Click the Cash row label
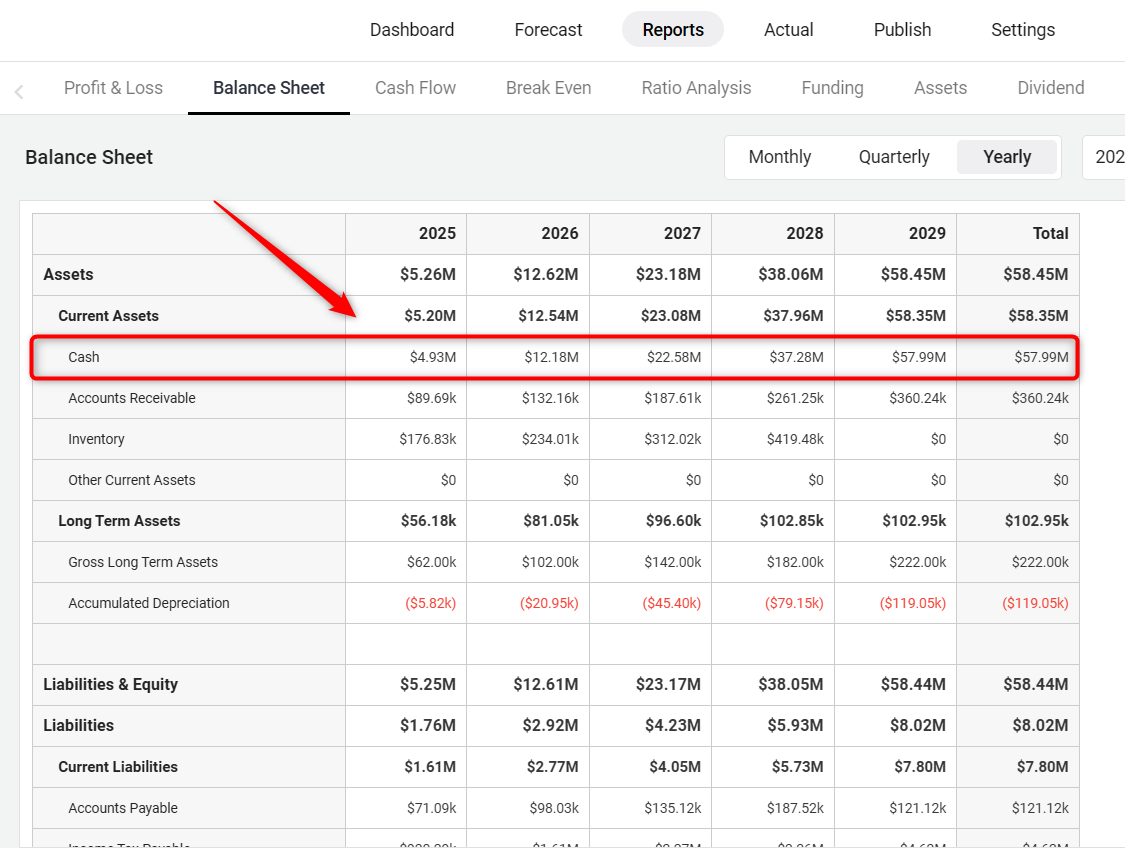Screen dimensions: 1125x848 click(x=84, y=357)
